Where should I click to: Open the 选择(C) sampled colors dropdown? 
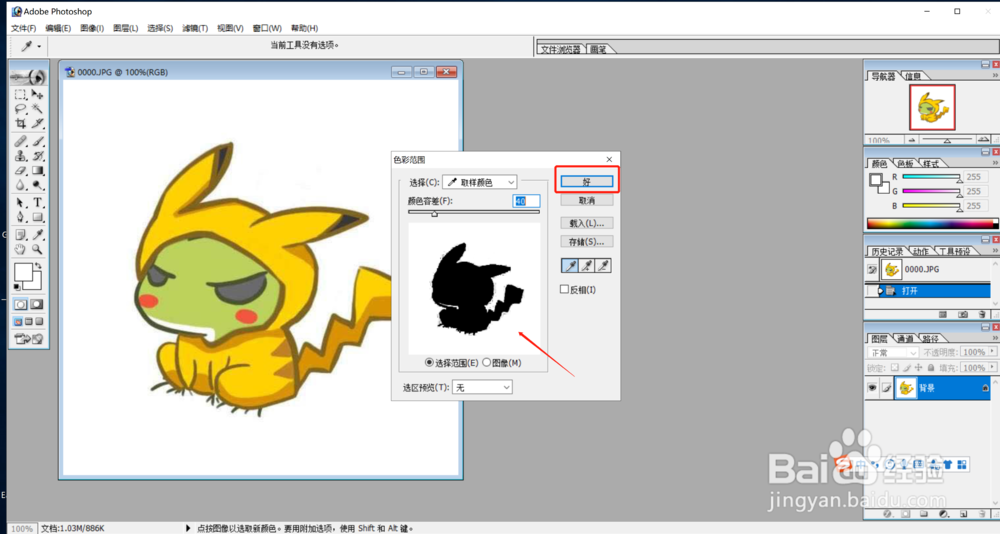point(480,182)
